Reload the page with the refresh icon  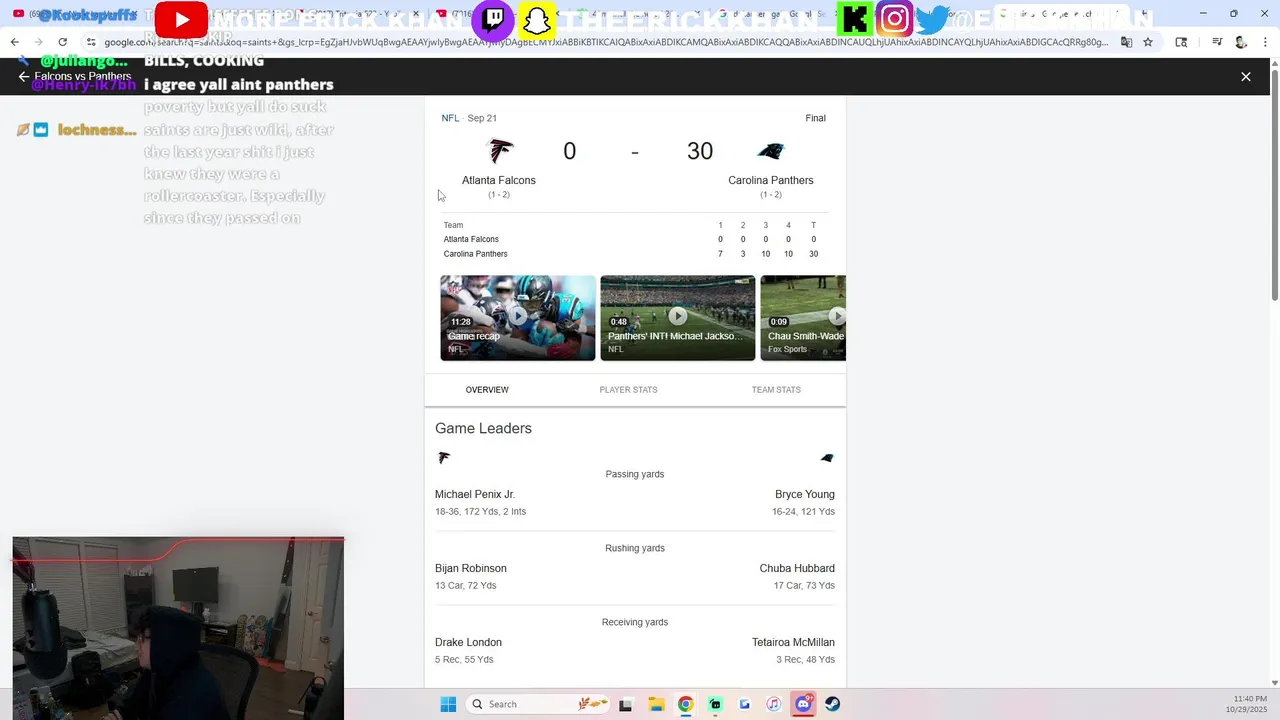(x=62, y=42)
